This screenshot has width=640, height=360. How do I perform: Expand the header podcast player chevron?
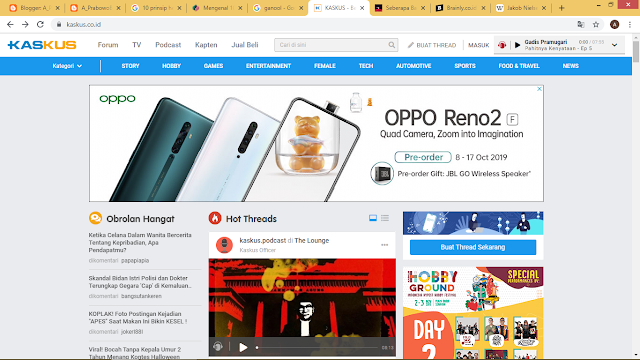(x=614, y=45)
